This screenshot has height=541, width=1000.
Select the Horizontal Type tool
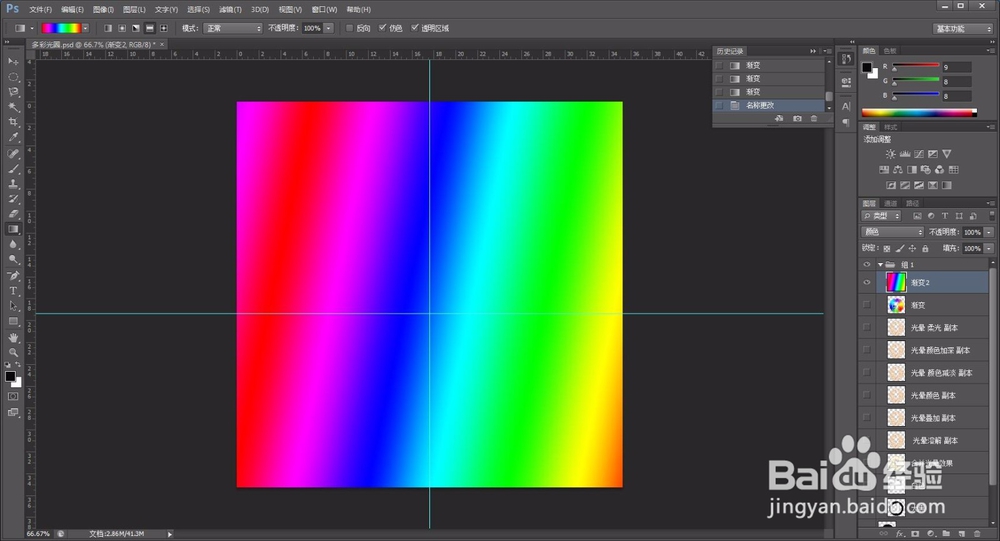coord(13,291)
